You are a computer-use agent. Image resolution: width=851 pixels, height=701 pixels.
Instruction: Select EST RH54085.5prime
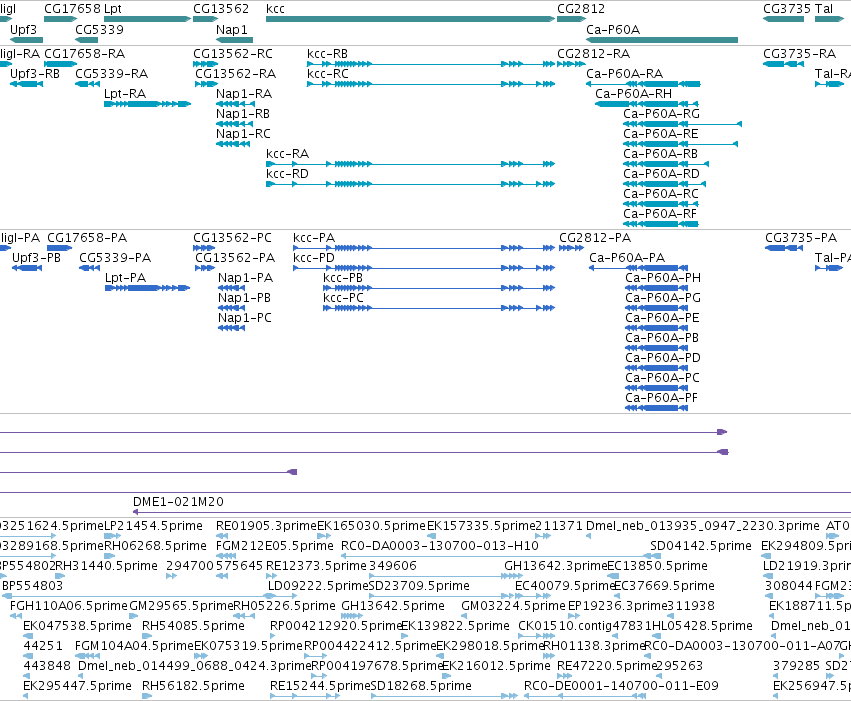pos(193,626)
